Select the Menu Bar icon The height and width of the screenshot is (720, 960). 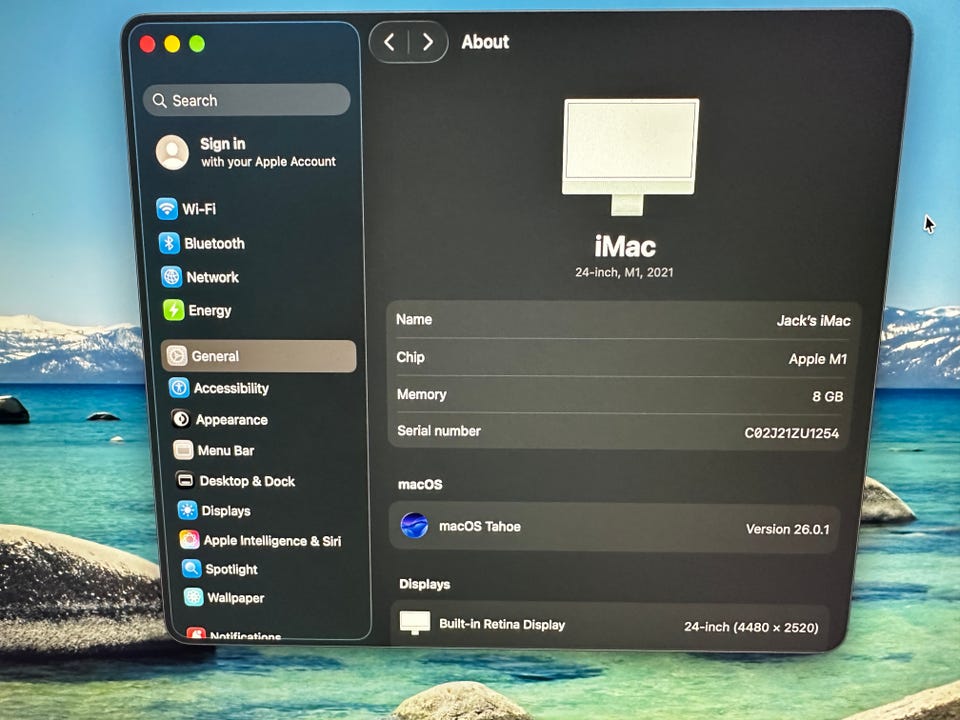183,450
